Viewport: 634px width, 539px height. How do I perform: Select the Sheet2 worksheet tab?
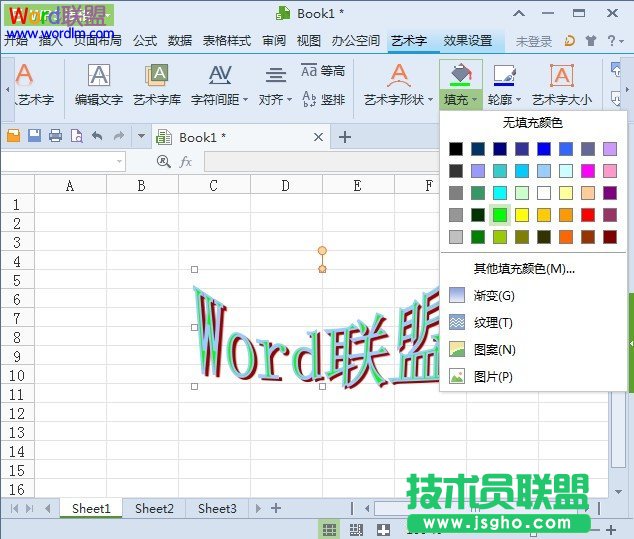coord(154,508)
